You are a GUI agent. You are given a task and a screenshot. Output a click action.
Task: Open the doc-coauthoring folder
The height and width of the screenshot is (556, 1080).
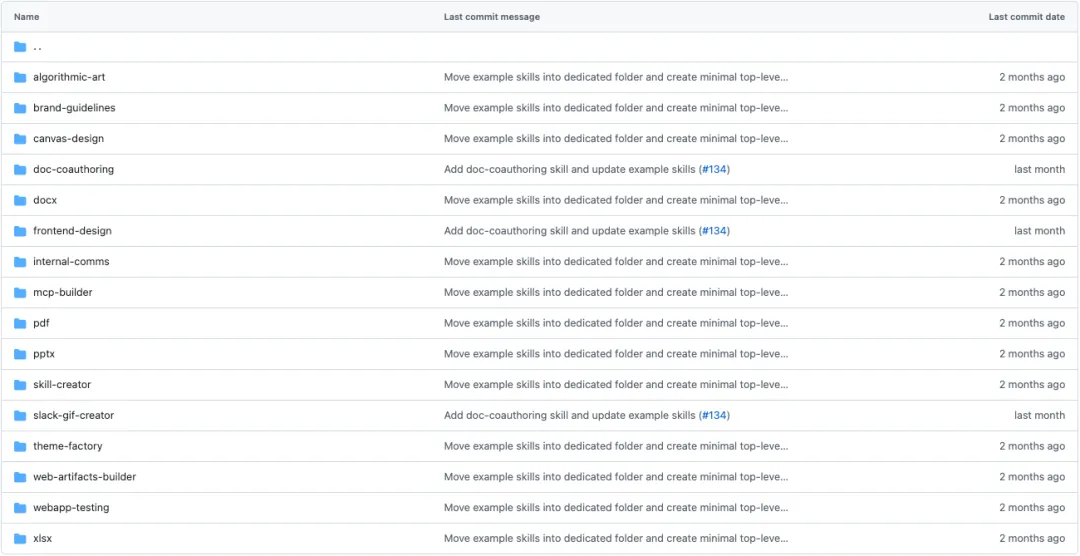point(73,170)
